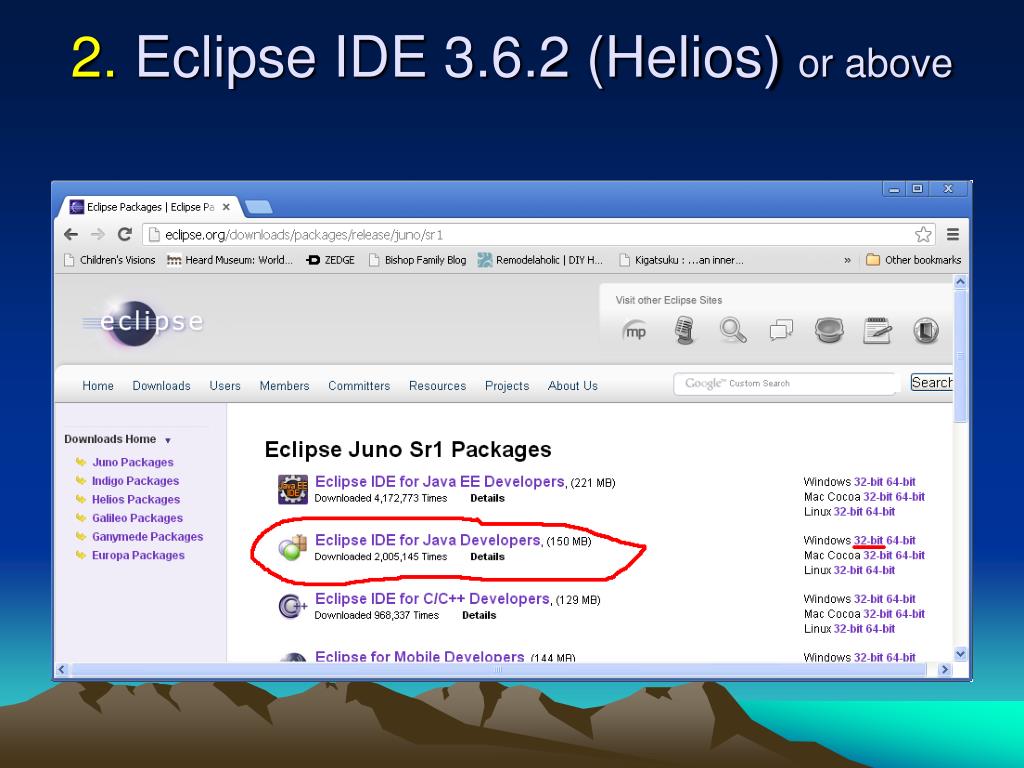The width and height of the screenshot is (1024, 768).
Task: Open Juno Packages in the sidebar
Action: [x=133, y=462]
